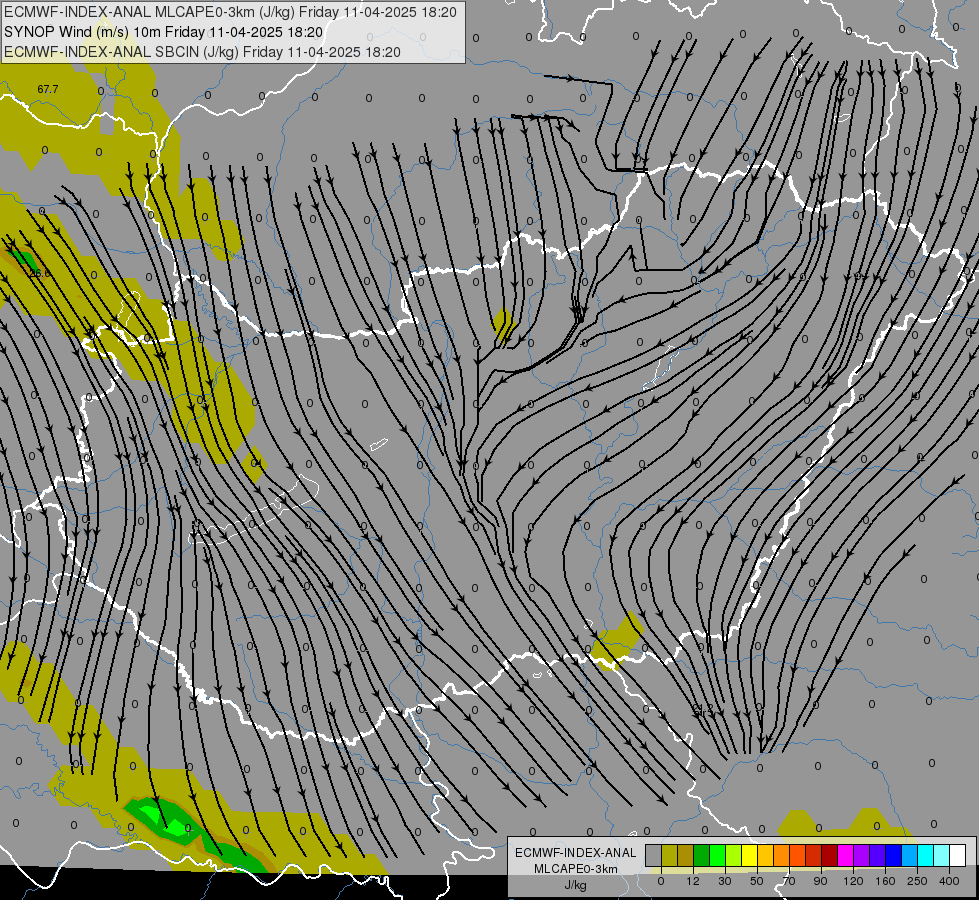Click the legend tick label 12

pyautogui.click(x=693, y=881)
